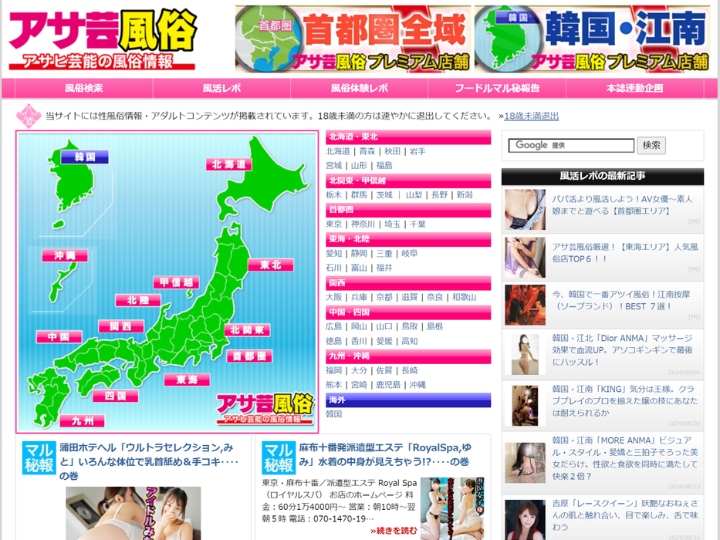Viewport: 720px width, 540px height.
Task: Open the 江北 Dior ANMA article
Action: click(x=622, y=350)
